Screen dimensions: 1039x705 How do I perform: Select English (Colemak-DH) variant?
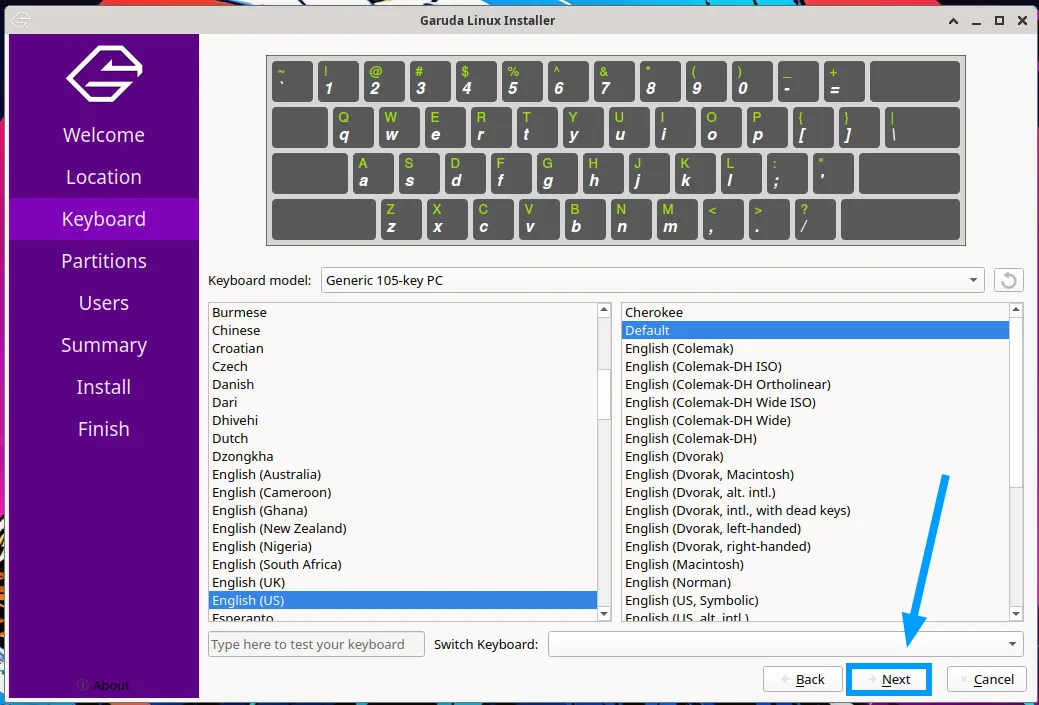pos(815,438)
